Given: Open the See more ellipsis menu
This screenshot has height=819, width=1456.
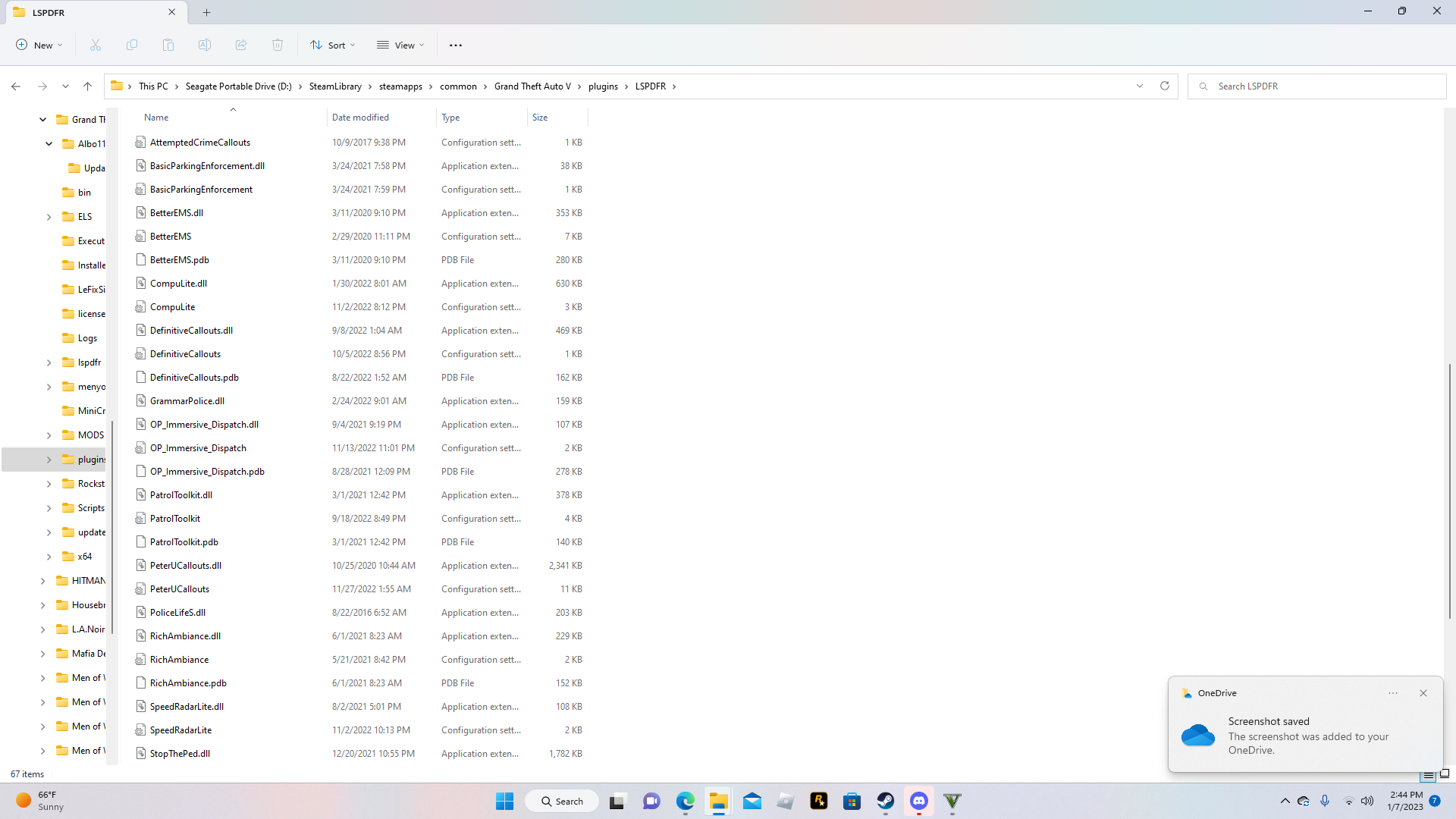Looking at the screenshot, I should 456,45.
